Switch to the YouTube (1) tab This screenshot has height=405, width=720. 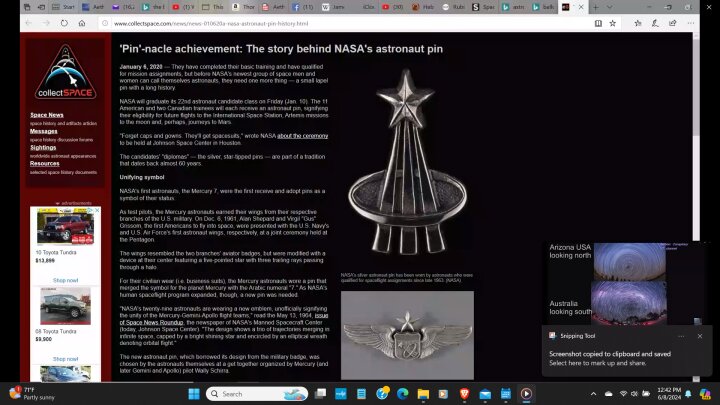[184, 7]
